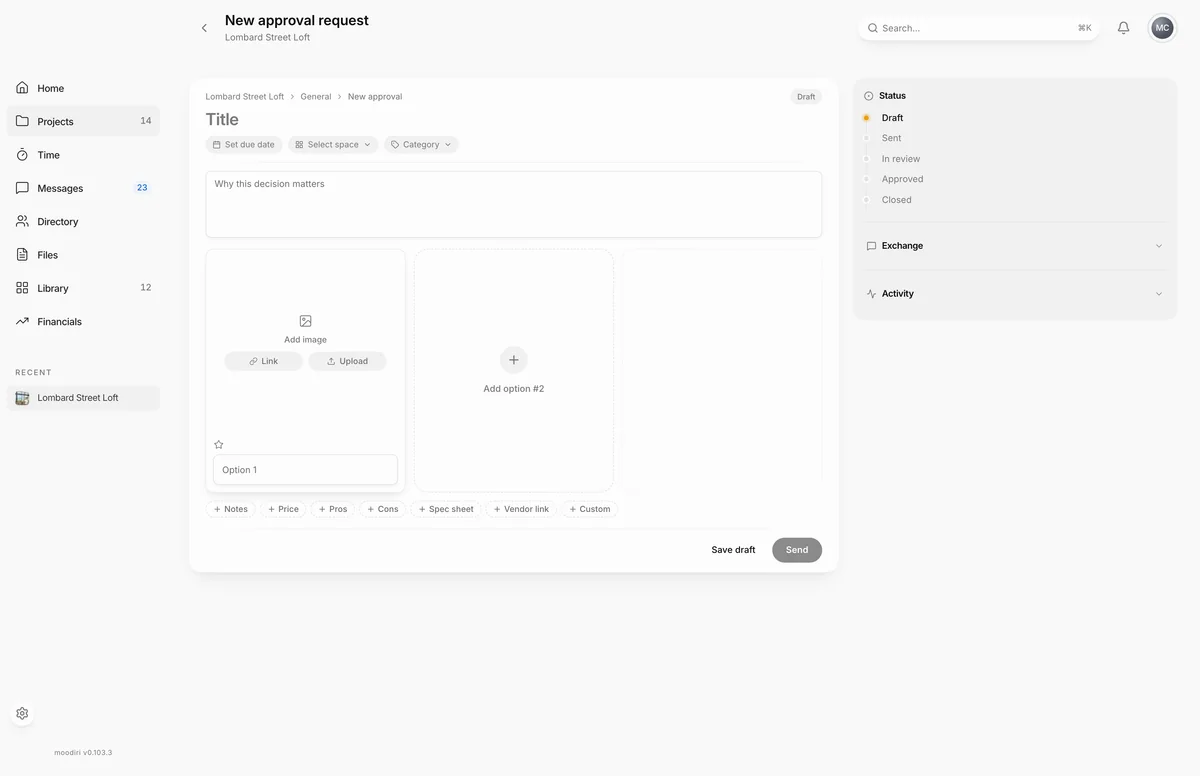Click the 'Add option #2' label
Image resolution: width=1200 pixels, height=776 pixels.
tap(514, 389)
